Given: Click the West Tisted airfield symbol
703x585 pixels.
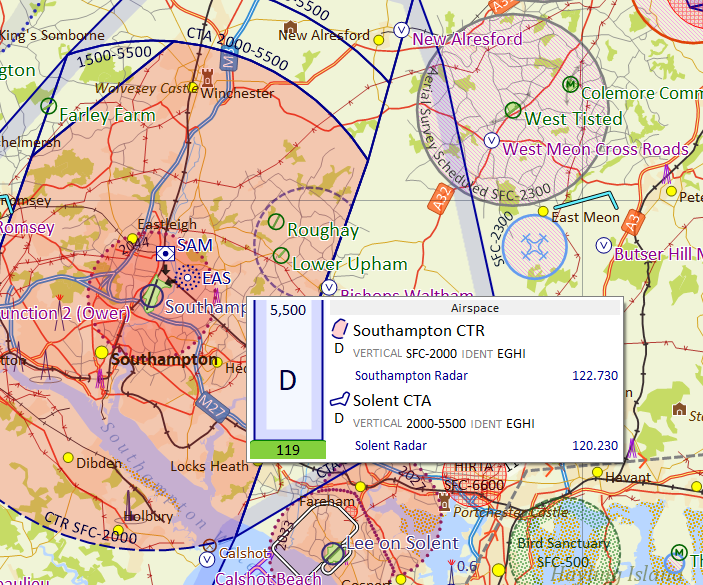Looking at the screenshot, I should tap(513, 110).
